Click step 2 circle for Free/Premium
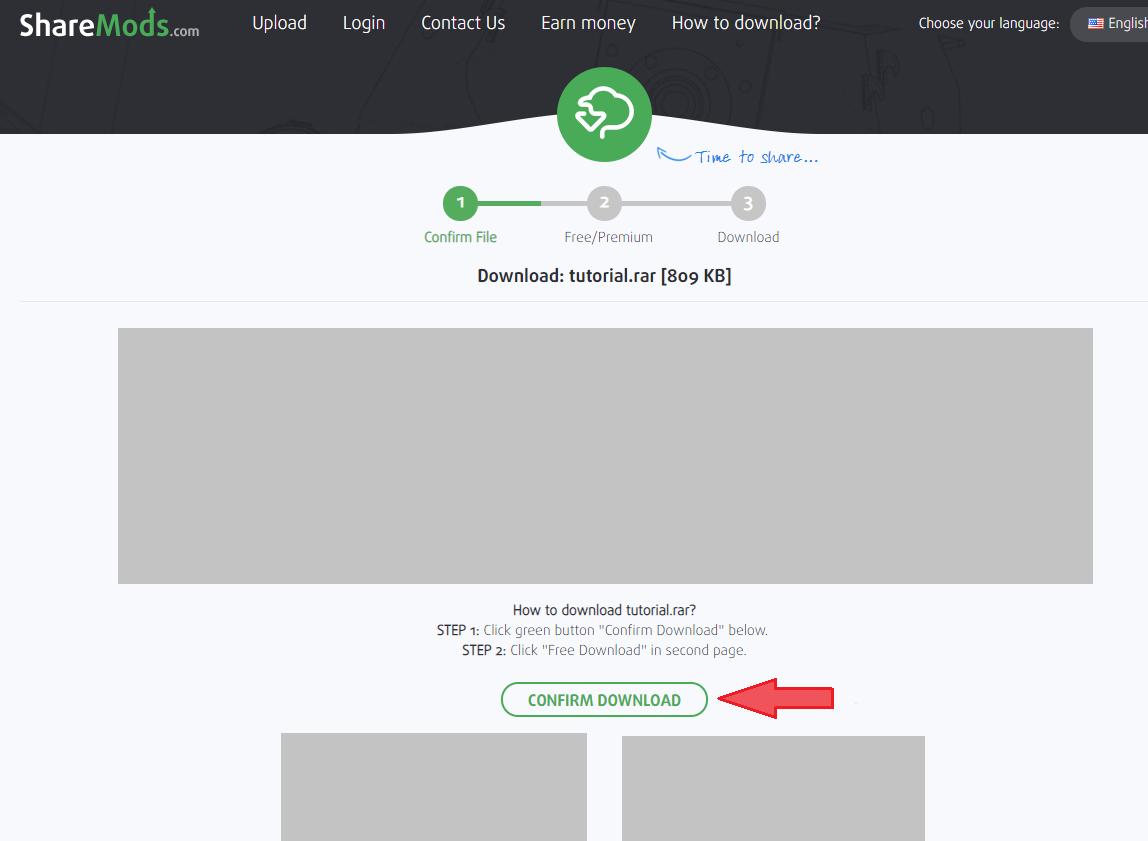This screenshot has height=841, width=1148. (x=604, y=201)
